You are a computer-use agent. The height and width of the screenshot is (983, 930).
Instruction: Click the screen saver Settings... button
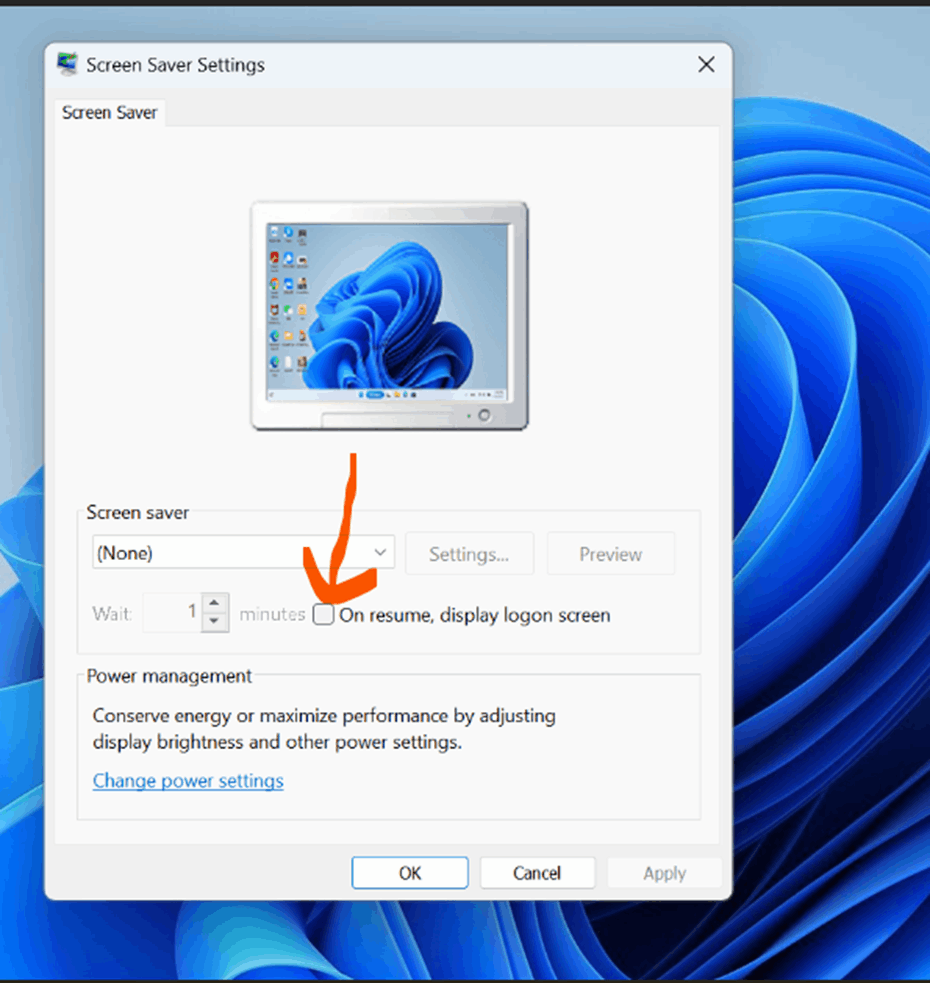pyautogui.click(x=469, y=554)
